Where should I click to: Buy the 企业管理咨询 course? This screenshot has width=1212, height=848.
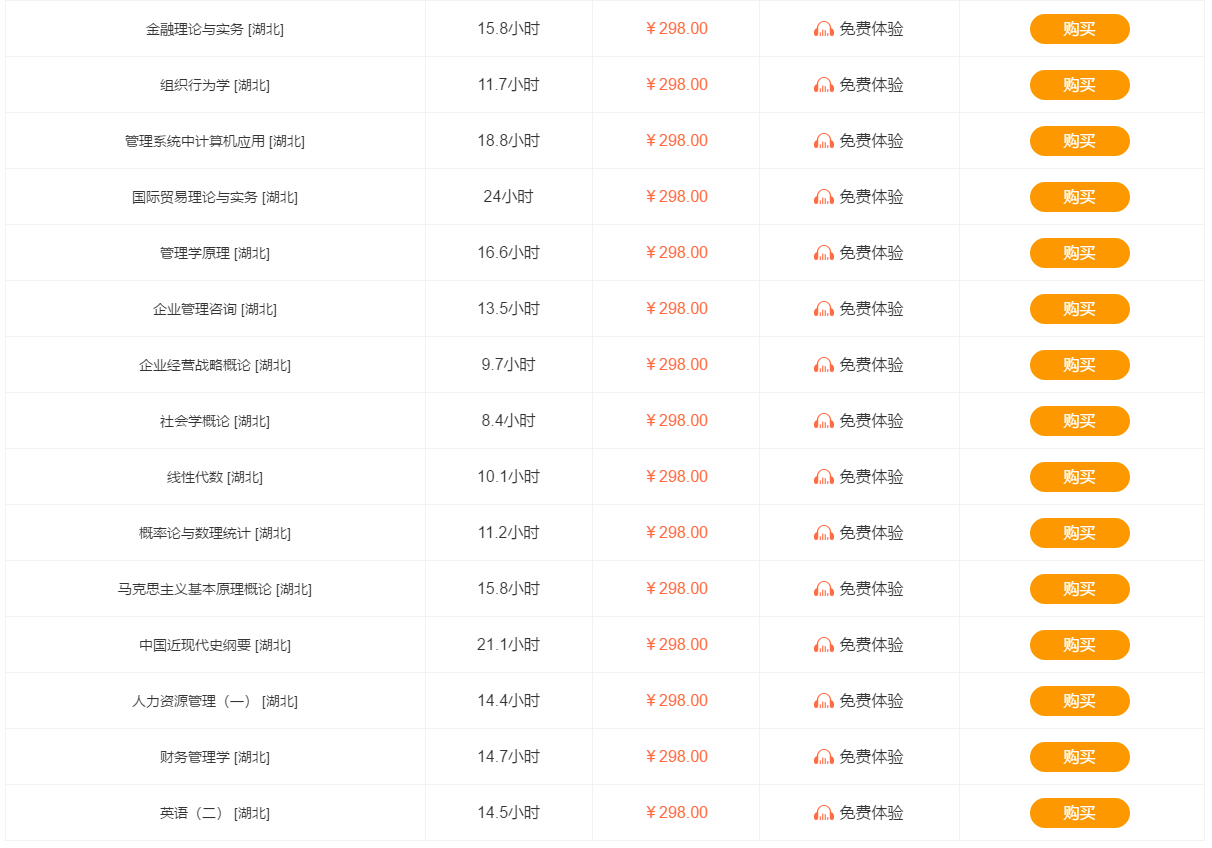click(x=1079, y=309)
